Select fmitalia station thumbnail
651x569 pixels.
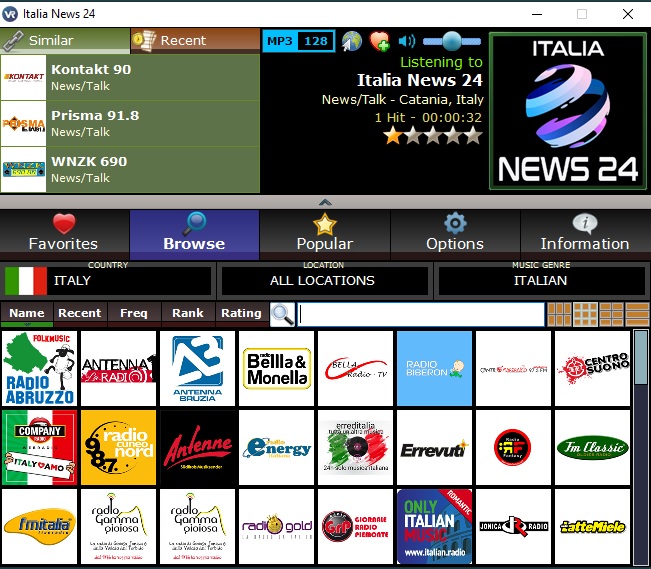(x=39, y=526)
